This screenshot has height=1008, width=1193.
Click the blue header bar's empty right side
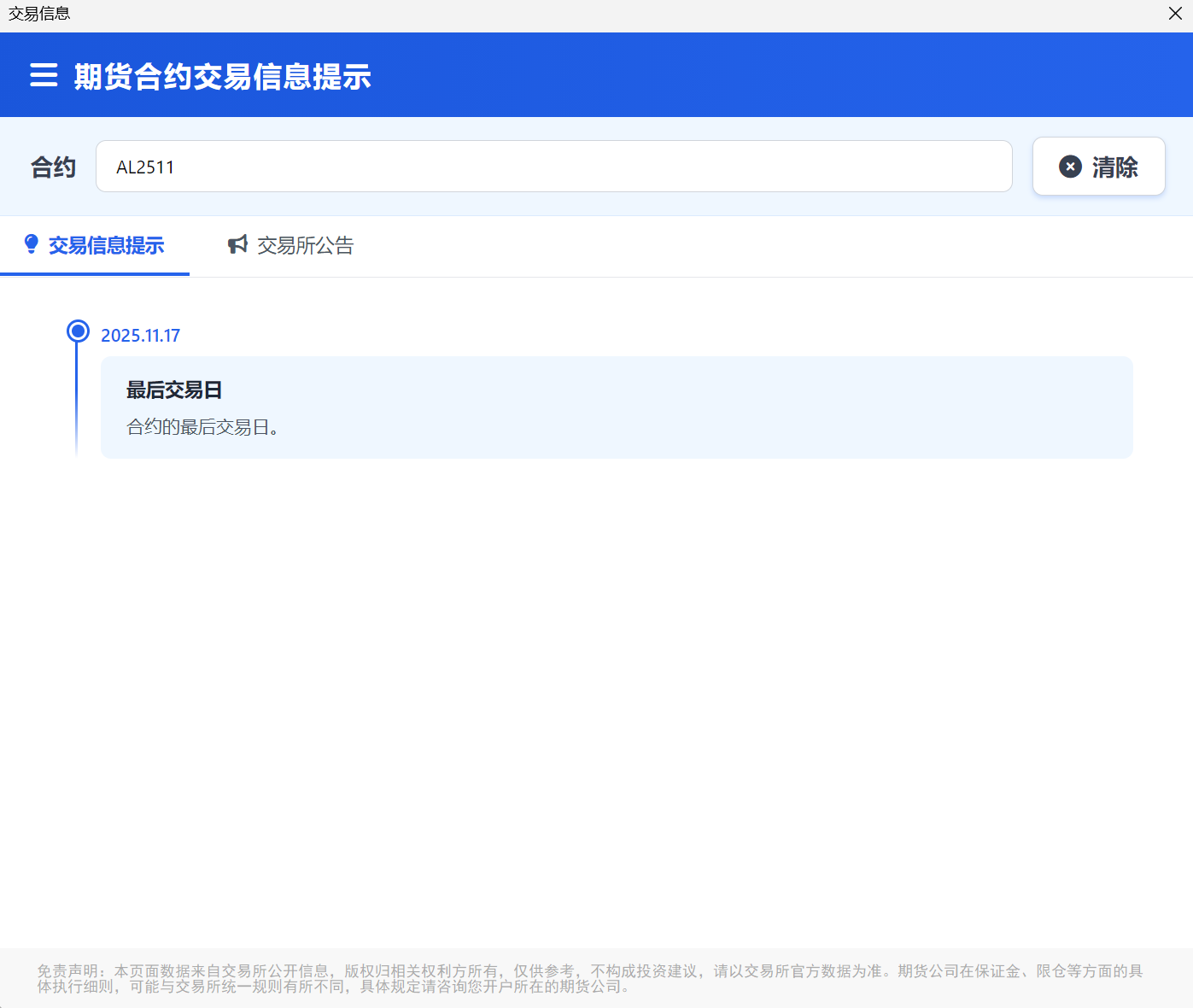pyautogui.click(x=811, y=75)
